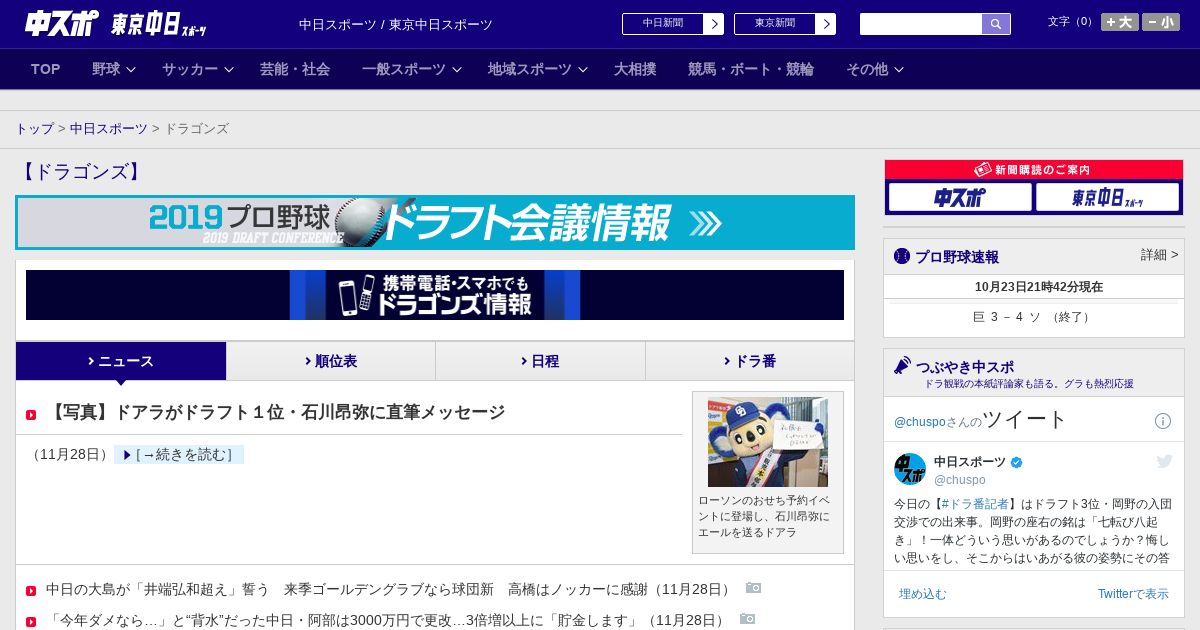Click #ドラ番記者 hashtag in tweet
This screenshot has height=630, width=1200.
click(974, 504)
